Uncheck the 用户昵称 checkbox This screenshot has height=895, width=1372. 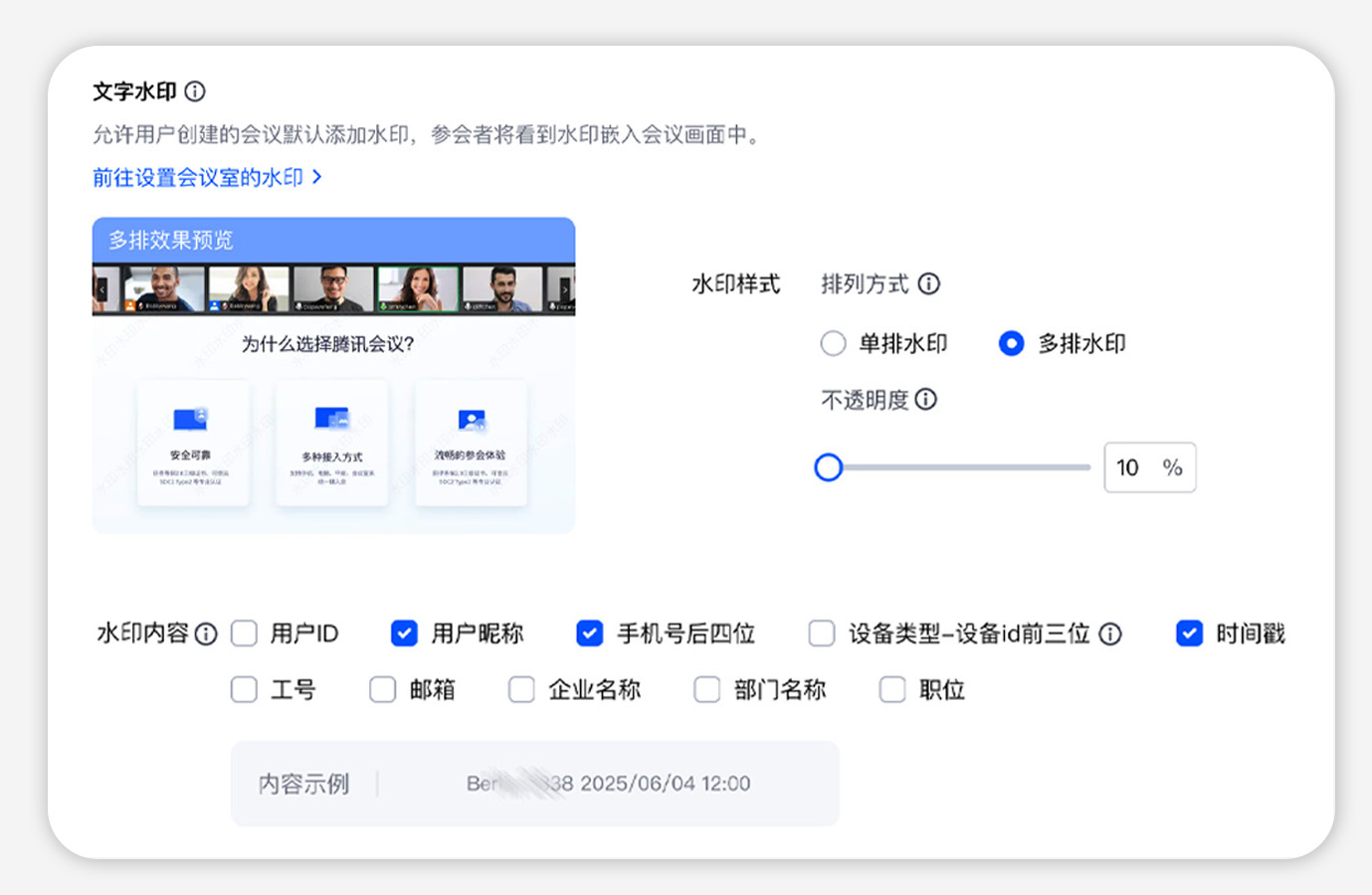pyautogui.click(x=404, y=633)
